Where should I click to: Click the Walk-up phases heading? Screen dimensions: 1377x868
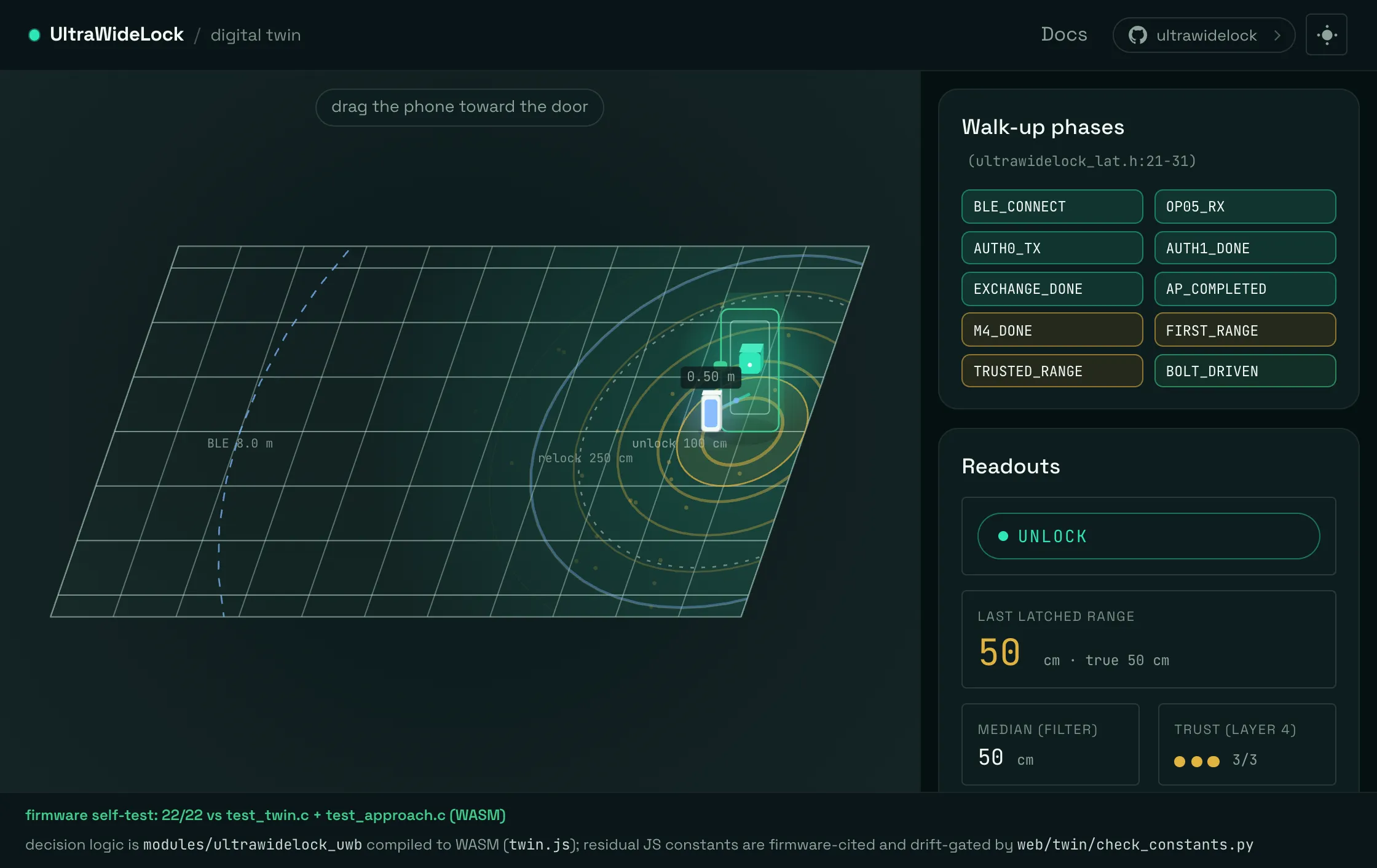1043,127
